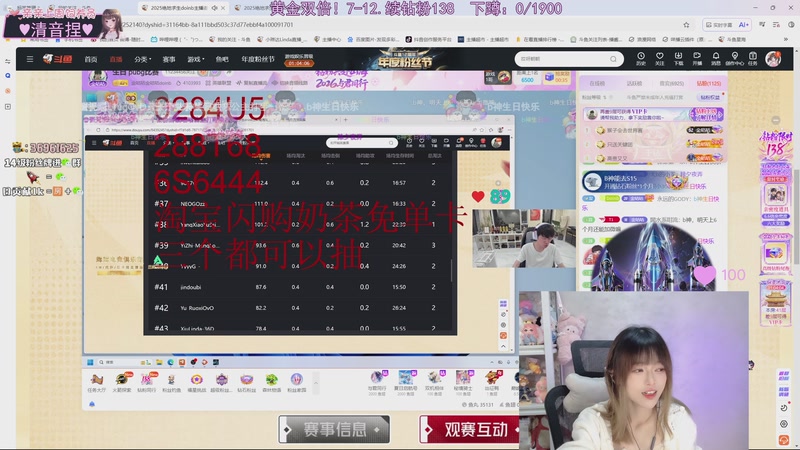
Task: Open browser AI+ toolbar button
Action: coord(743,24)
